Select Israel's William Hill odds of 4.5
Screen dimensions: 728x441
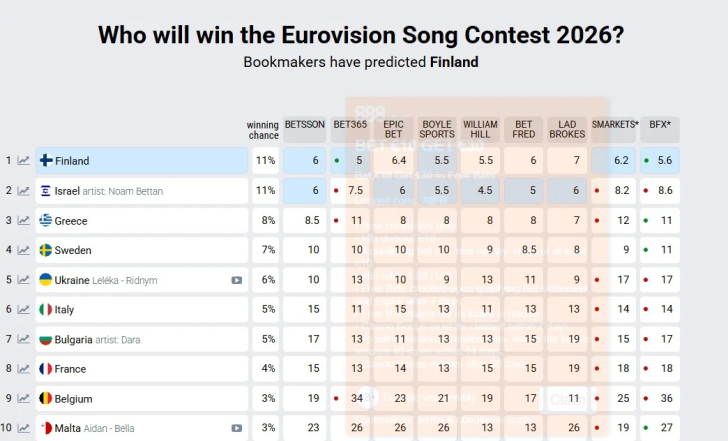point(480,190)
